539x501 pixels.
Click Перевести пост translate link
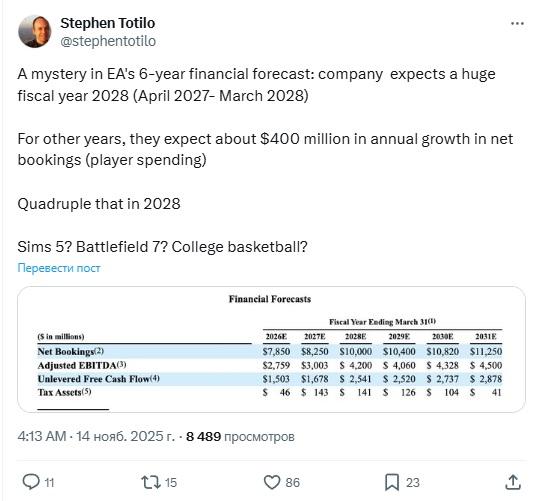pos(59,268)
